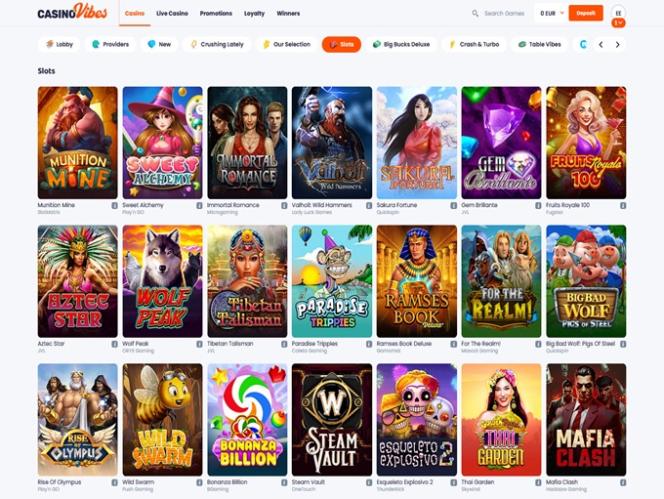664x499 pixels.
Task: Expand the 0 EUR balance dropdown
Action: (x=551, y=14)
